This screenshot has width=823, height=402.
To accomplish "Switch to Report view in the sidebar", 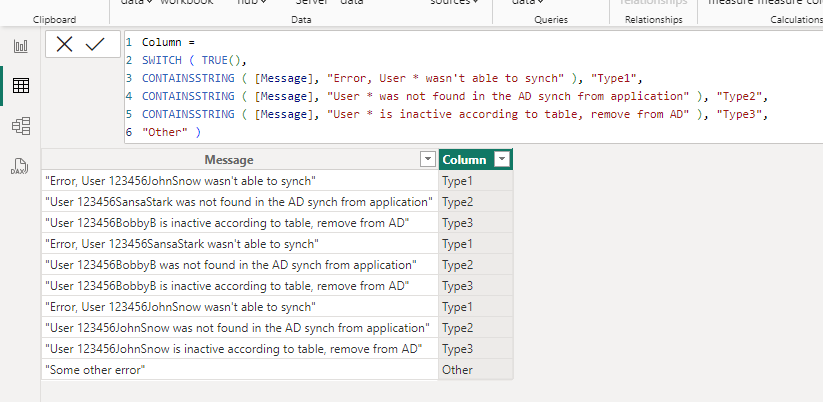I will coord(20,46).
